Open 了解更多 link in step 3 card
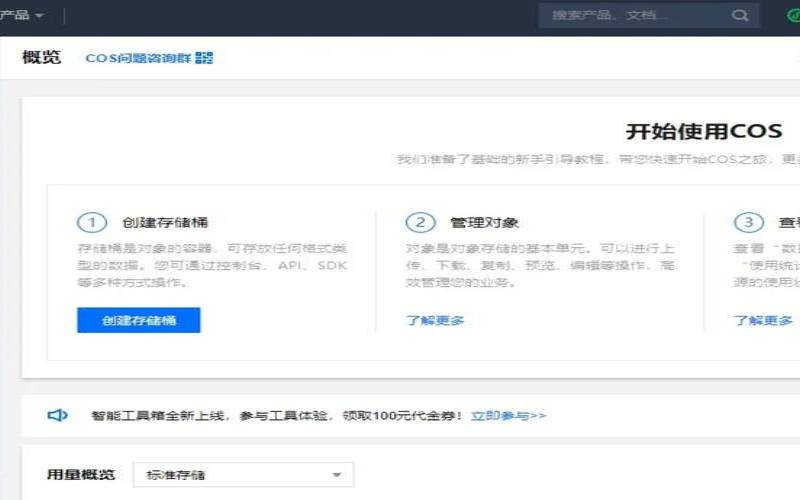Viewport: 800px width, 500px height. point(763,320)
